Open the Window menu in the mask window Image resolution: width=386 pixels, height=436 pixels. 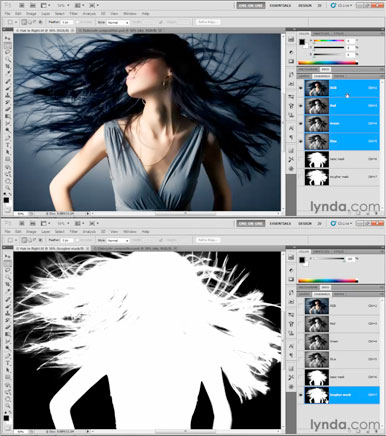(130, 232)
